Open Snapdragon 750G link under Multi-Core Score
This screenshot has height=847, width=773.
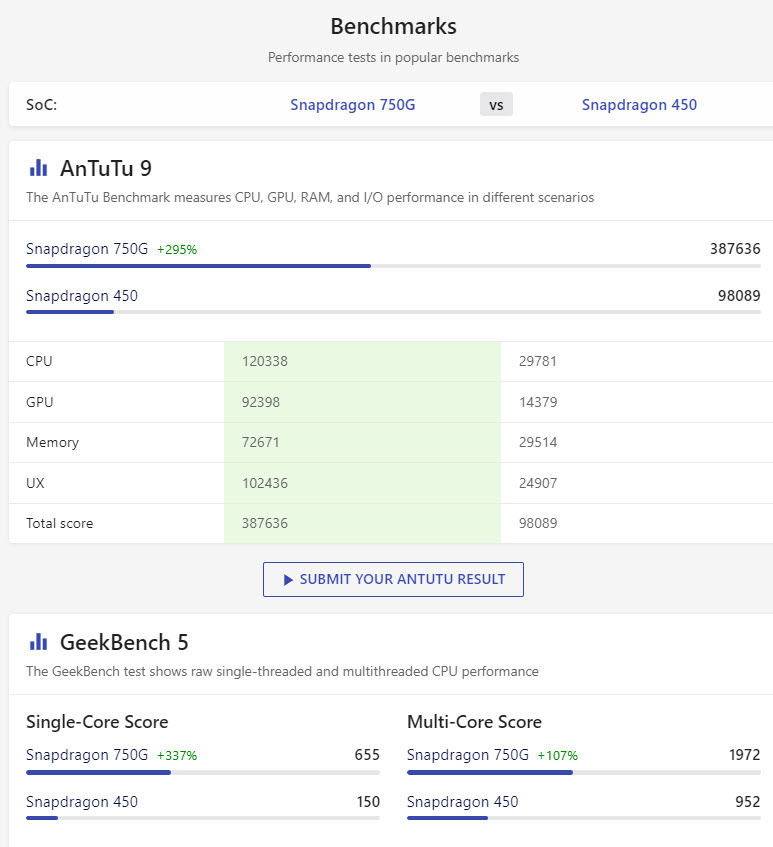click(x=468, y=755)
